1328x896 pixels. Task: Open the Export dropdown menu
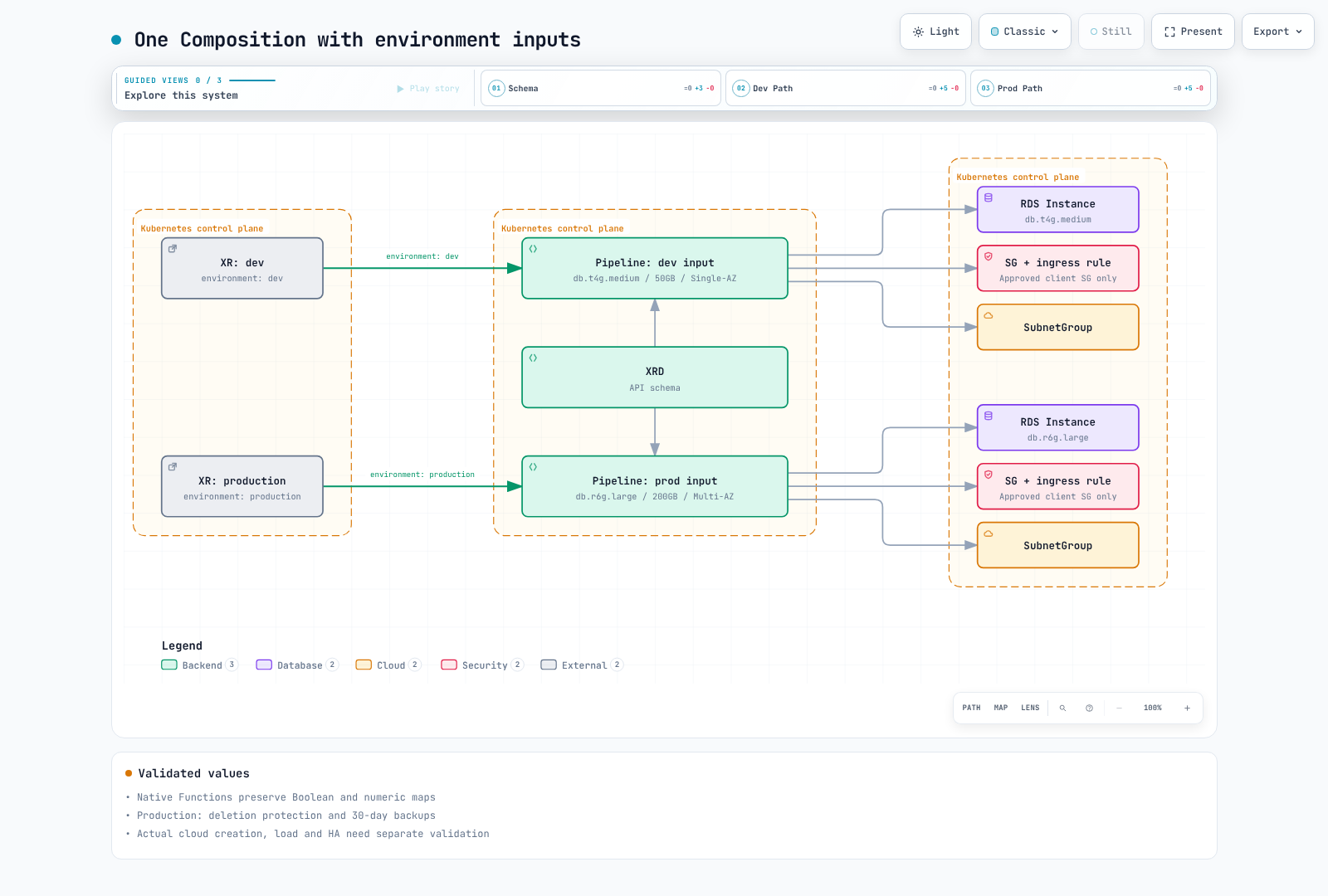click(x=1278, y=32)
